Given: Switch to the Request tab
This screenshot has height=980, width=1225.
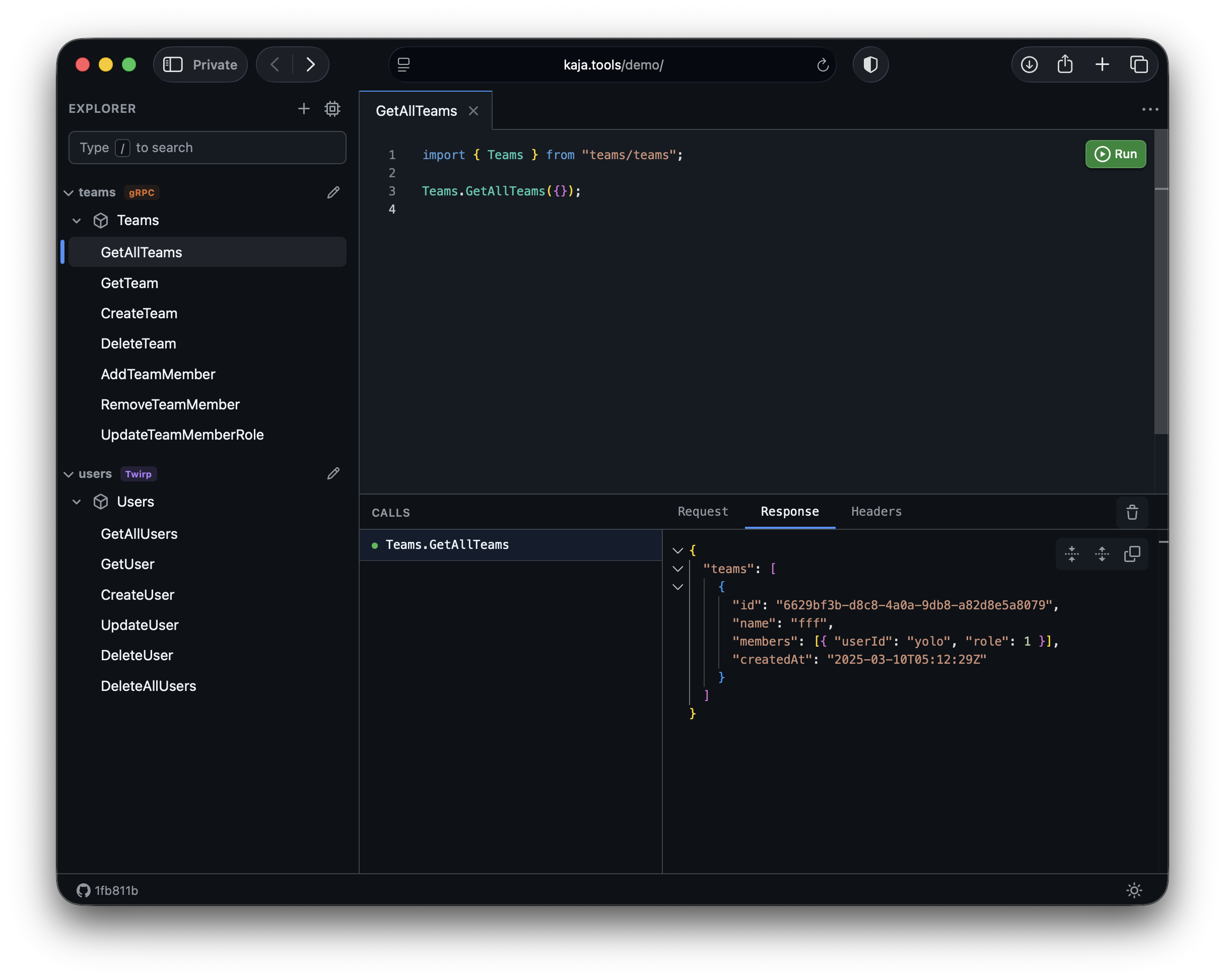Looking at the screenshot, I should pyautogui.click(x=702, y=512).
